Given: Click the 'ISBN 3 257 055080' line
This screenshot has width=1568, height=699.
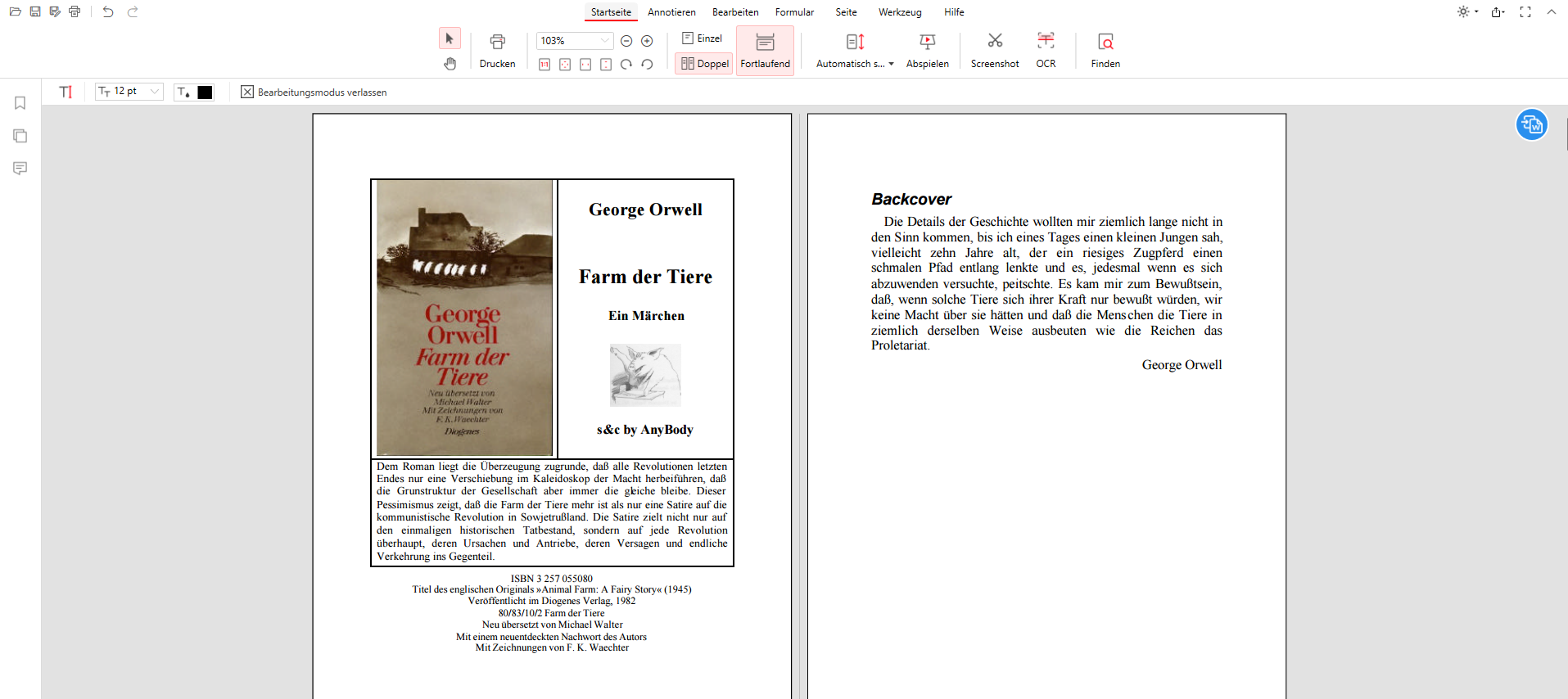Looking at the screenshot, I should tap(552, 579).
